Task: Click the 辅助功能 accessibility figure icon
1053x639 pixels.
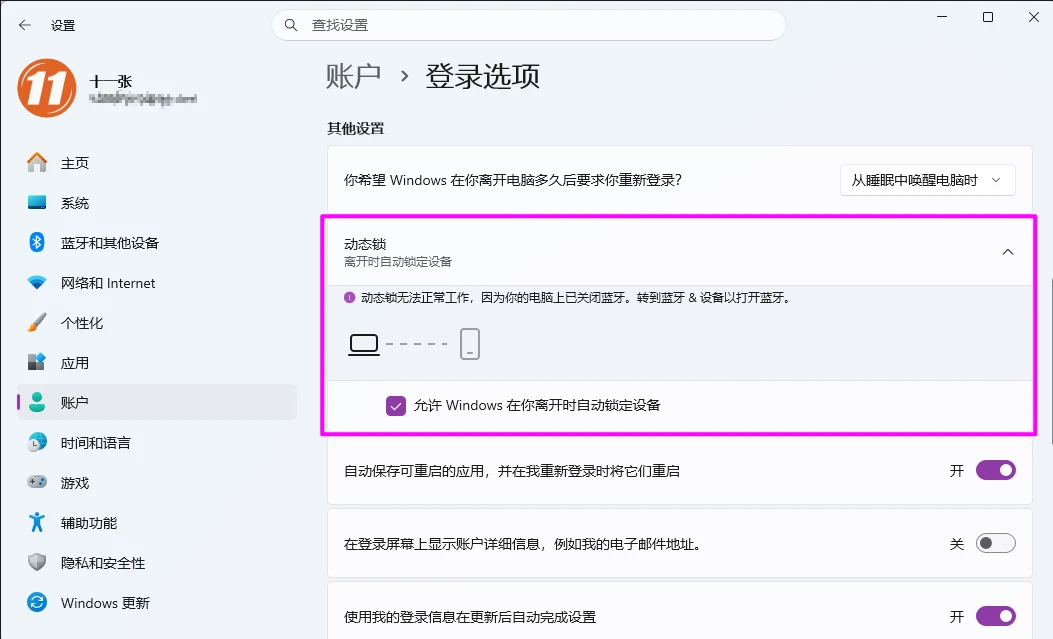Action: (x=37, y=522)
